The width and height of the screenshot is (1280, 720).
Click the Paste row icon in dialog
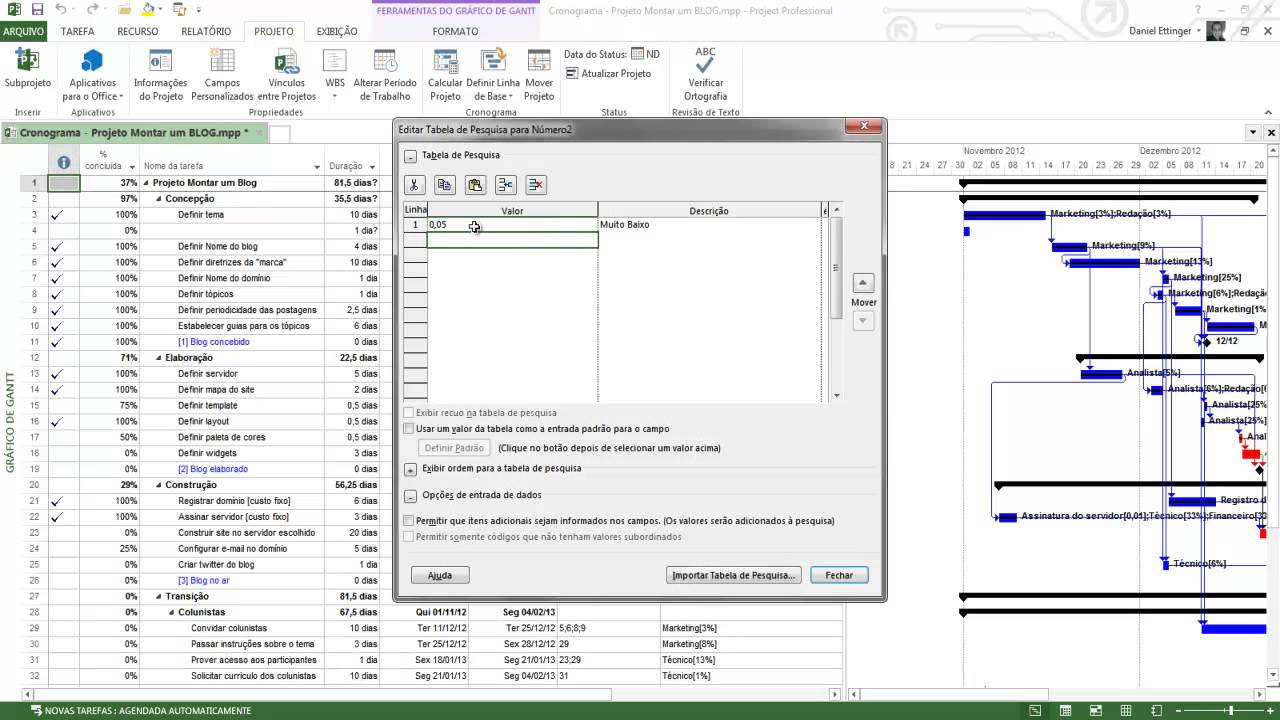[475, 185]
